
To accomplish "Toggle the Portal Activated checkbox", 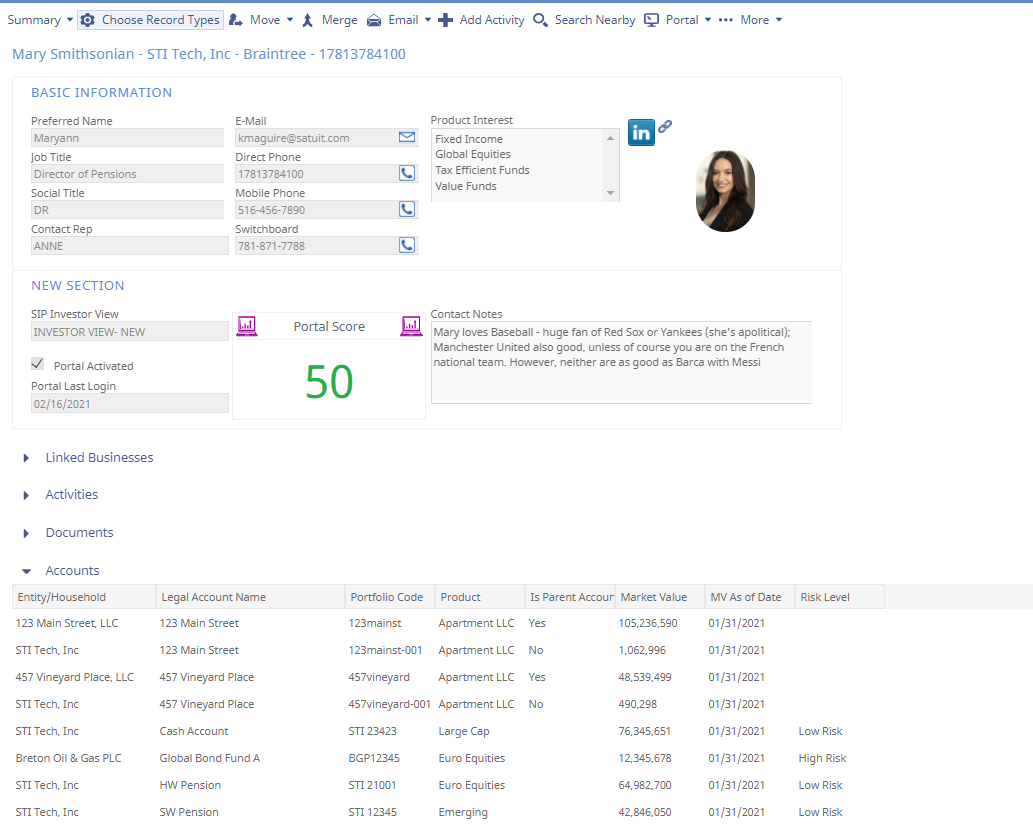I will point(38,364).
